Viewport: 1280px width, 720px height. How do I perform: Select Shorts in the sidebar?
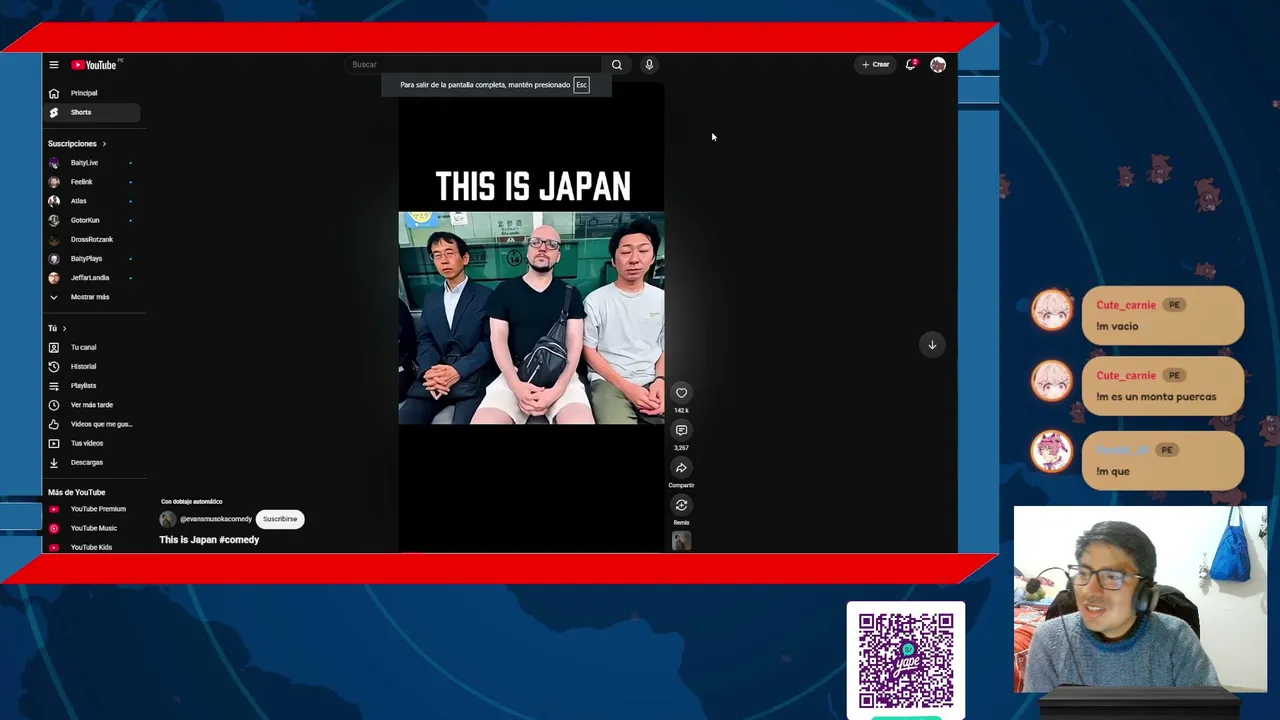[x=92, y=112]
